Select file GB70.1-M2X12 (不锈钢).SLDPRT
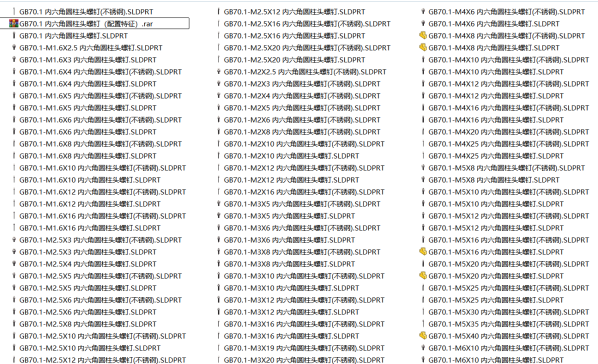The image size is (598, 364). point(304,168)
